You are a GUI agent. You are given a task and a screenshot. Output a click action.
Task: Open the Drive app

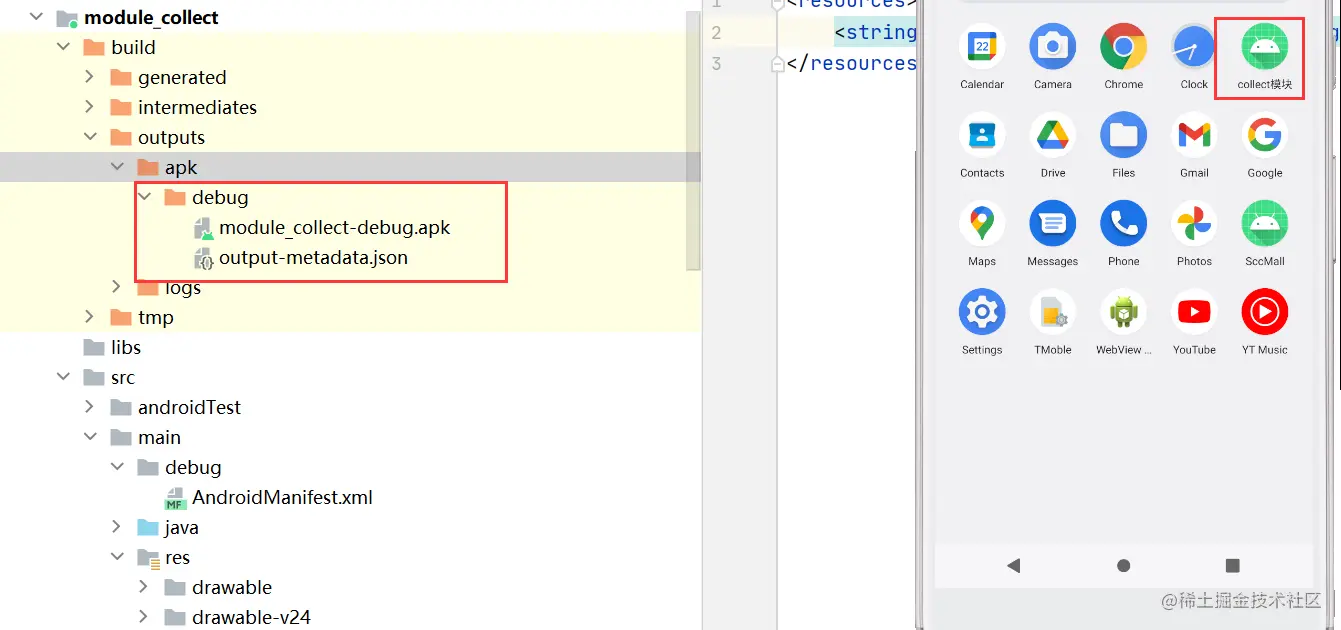1052,136
